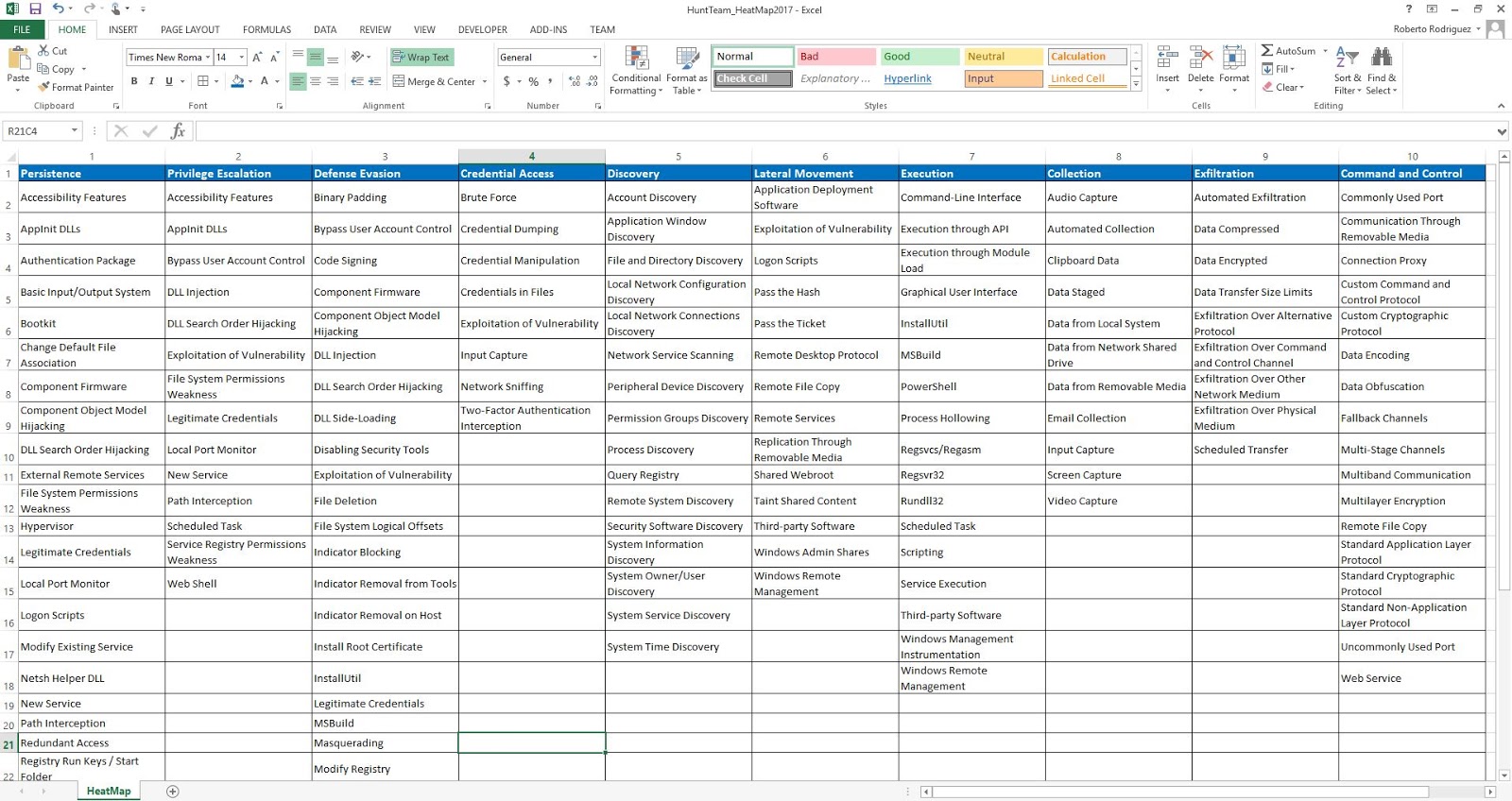This screenshot has width=1512, height=801.
Task: Click the Paste clipboard icon
Action: point(18,60)
